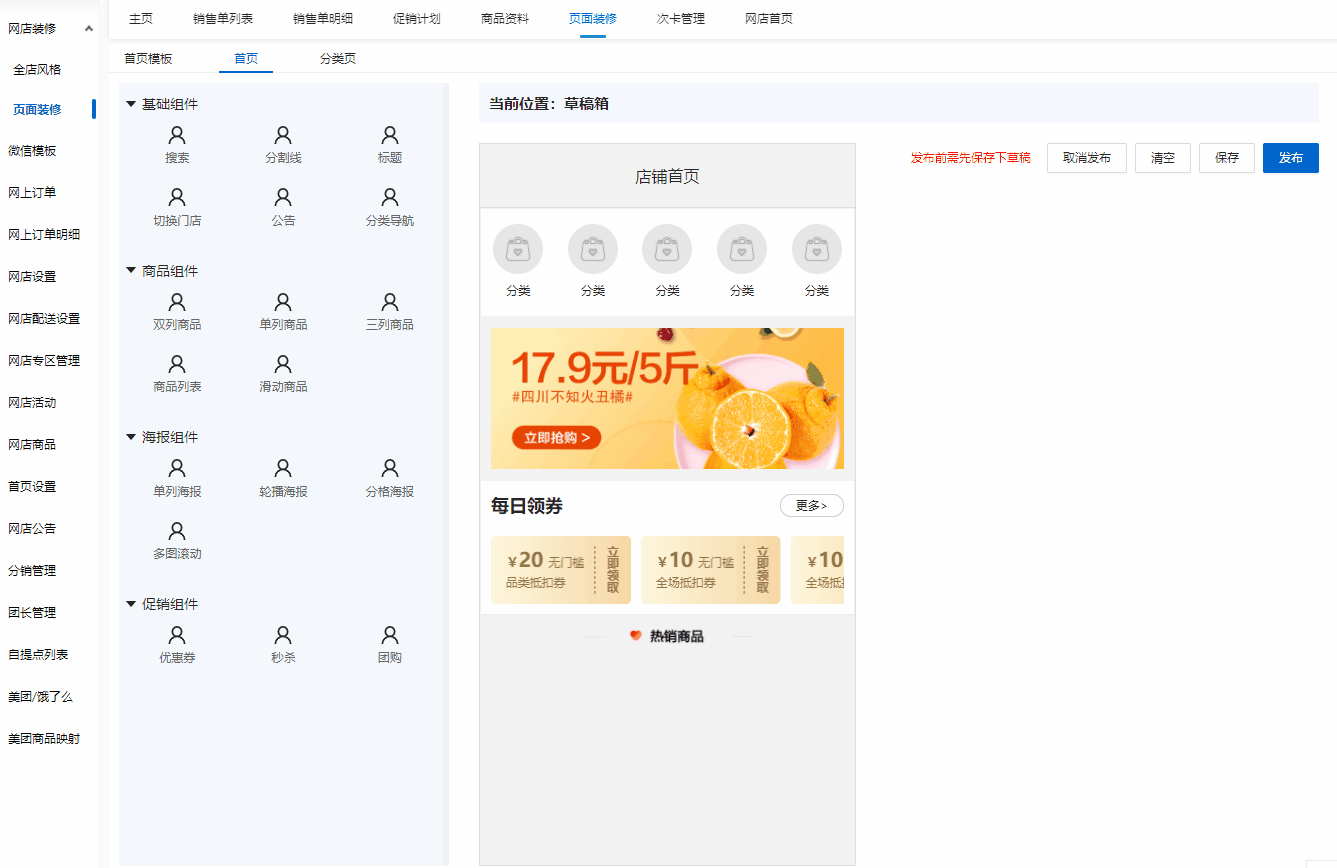Screen dimensions: 1337x868
Task: Click the 团购 promotion component
Action: [x=390, y=645]
